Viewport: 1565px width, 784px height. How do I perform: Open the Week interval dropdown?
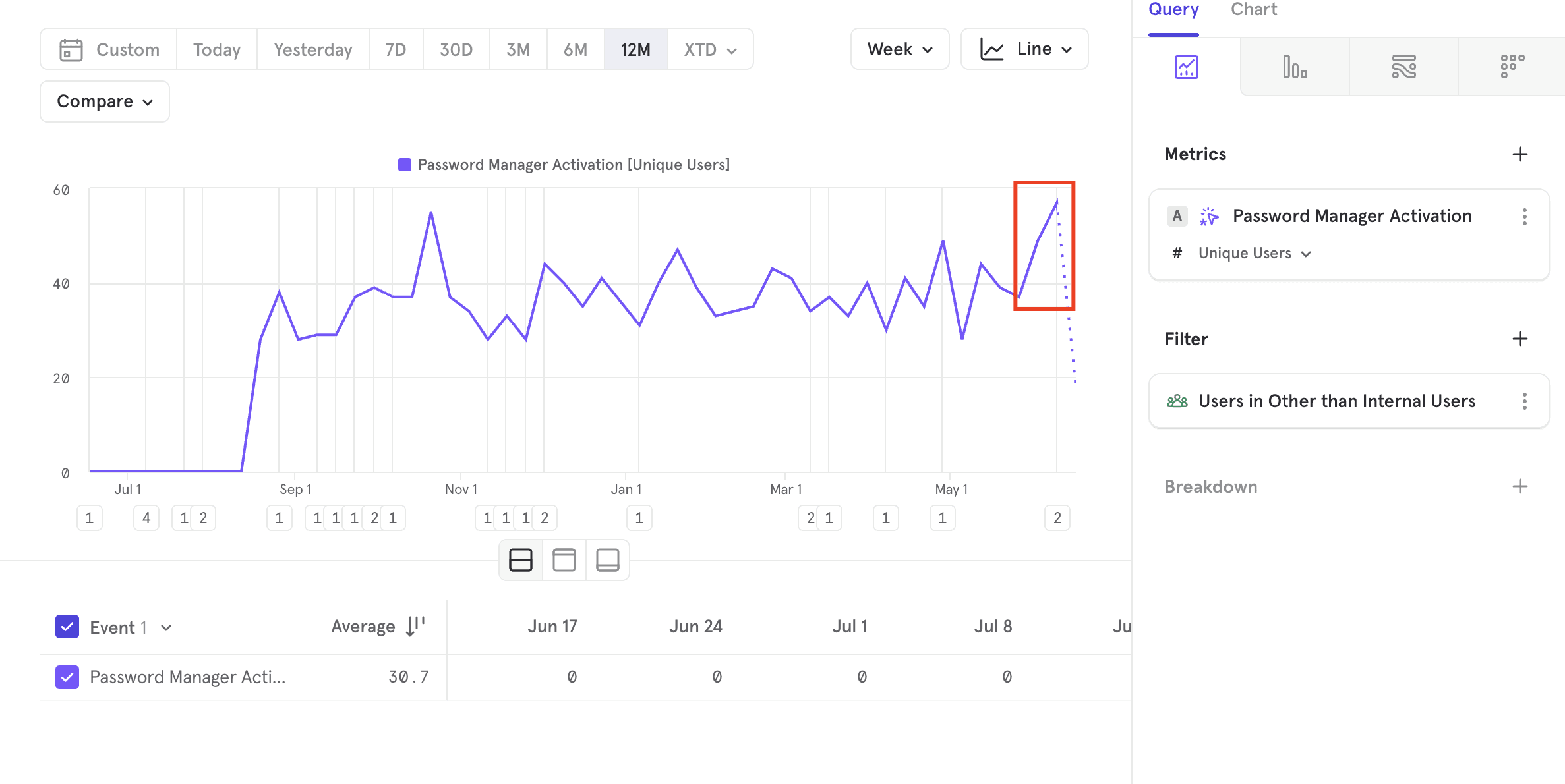click(900, 49)
